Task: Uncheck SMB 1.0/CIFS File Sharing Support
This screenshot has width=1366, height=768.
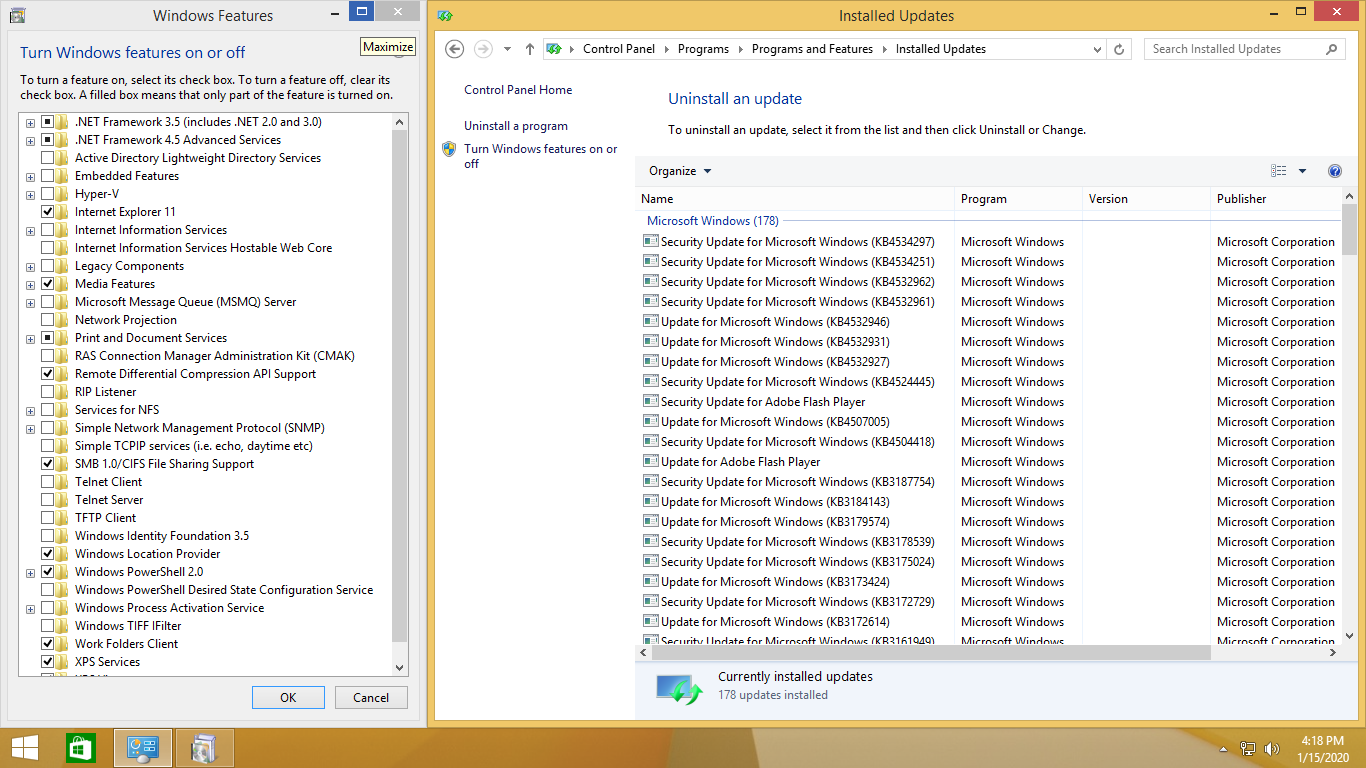Action: click(x=48, y=464)
